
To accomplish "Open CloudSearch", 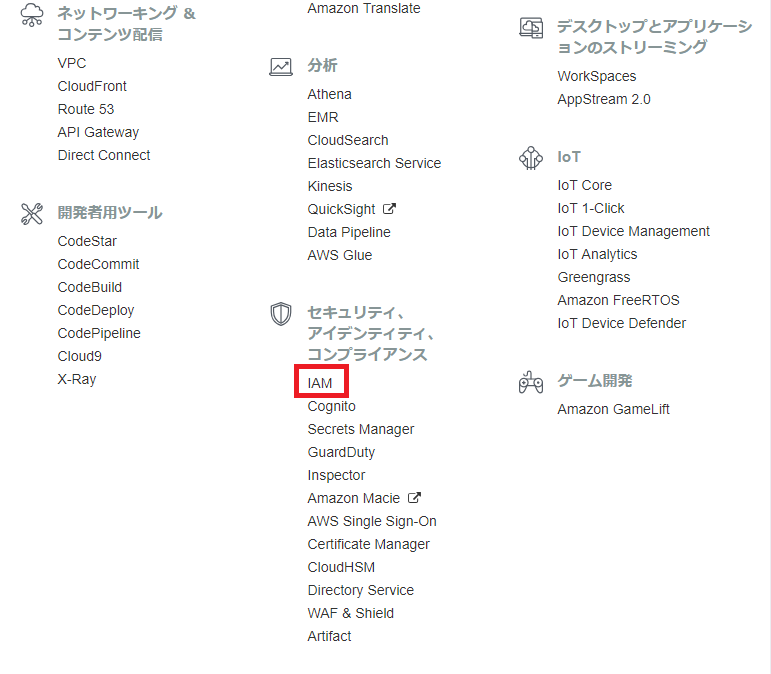I will (x=348, y=141).
